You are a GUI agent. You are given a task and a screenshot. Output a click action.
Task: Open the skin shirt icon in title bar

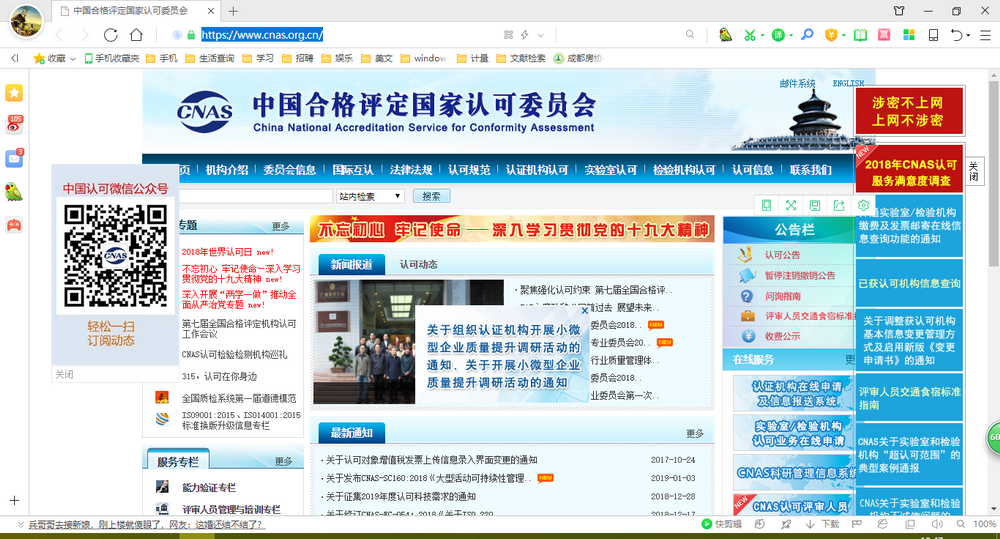click(x=899, y=11)
